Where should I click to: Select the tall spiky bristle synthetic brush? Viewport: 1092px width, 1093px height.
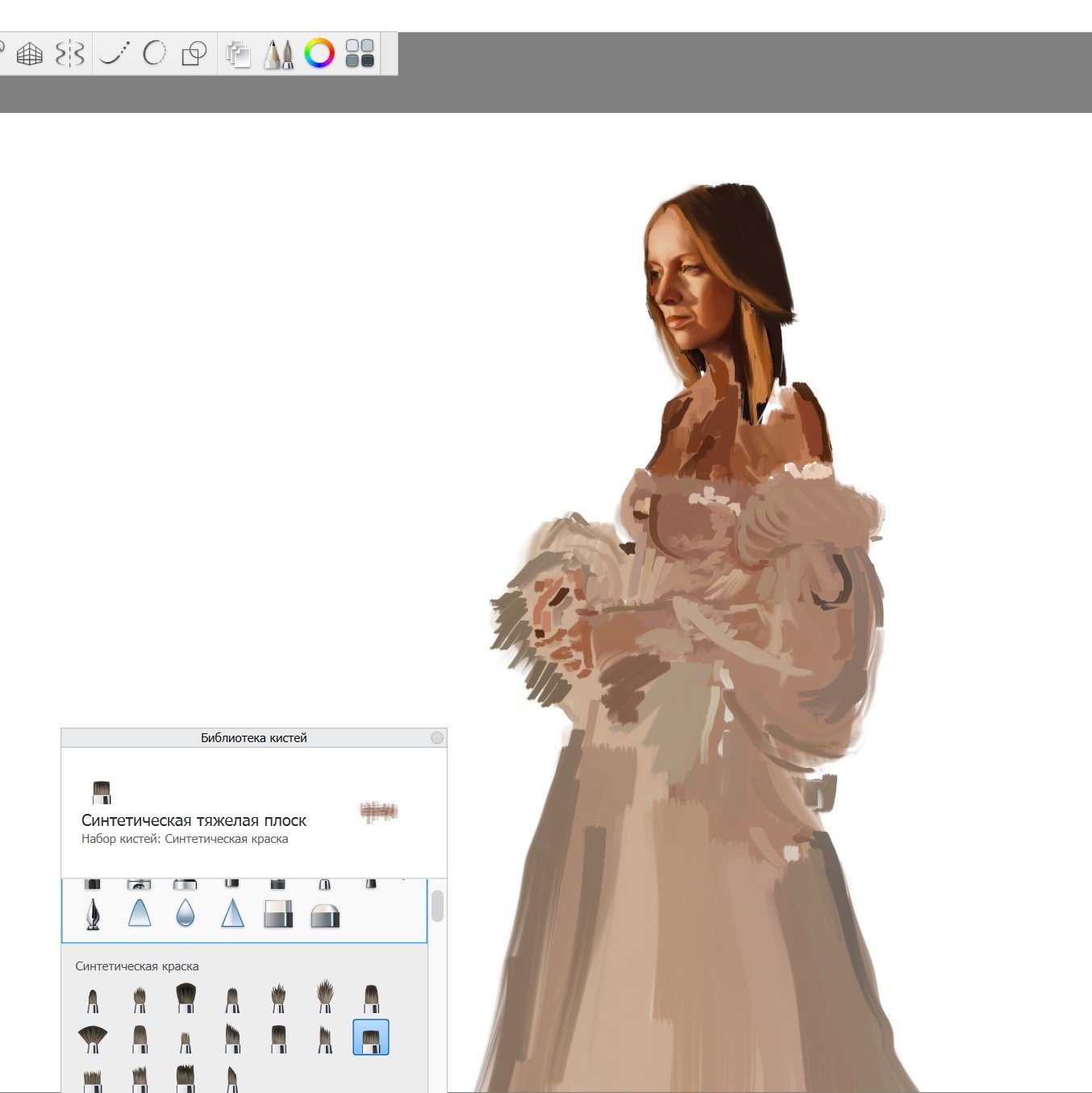coord(325,996)
